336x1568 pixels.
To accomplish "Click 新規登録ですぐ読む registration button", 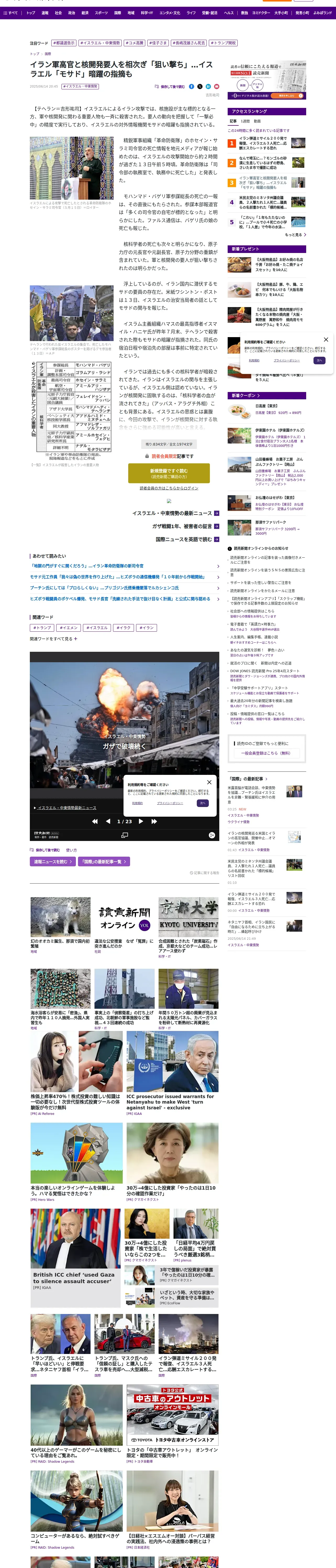I will (169, 473).
